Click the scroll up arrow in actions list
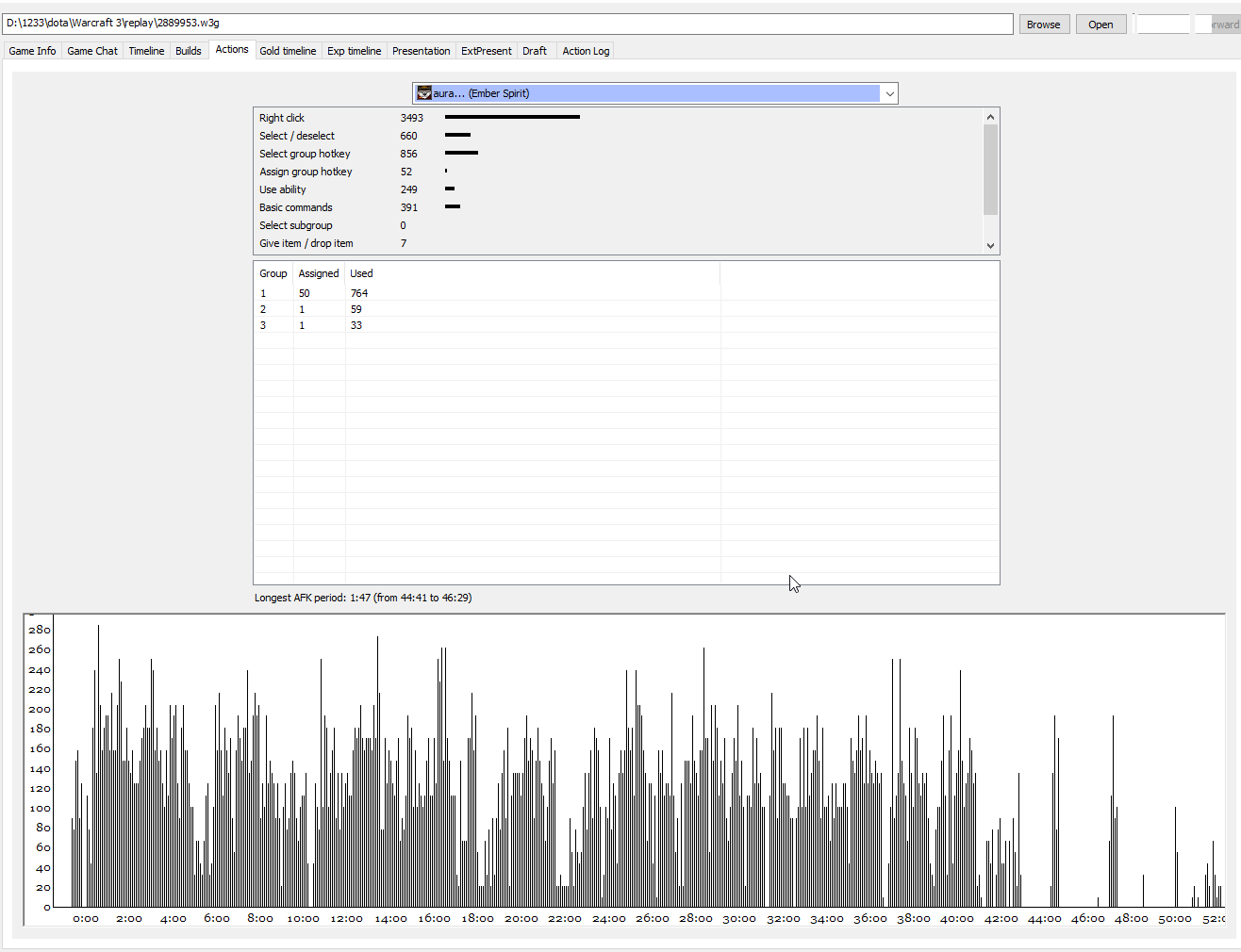This screenshot has height=952, width=1241. (x=990, y=117)
